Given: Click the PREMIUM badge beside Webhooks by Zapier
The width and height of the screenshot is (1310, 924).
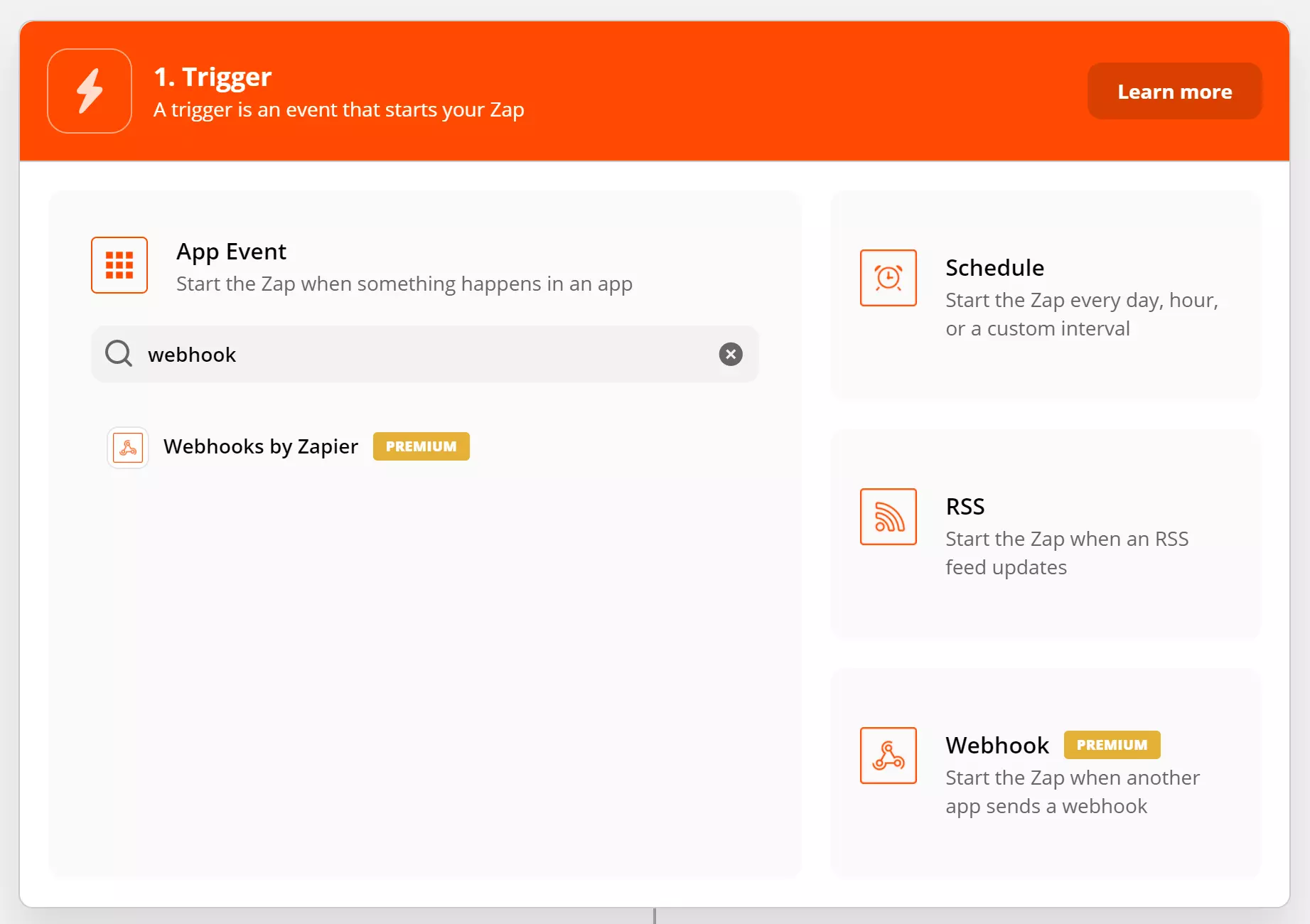Looking at the screenshot, I should coord(422,446).
